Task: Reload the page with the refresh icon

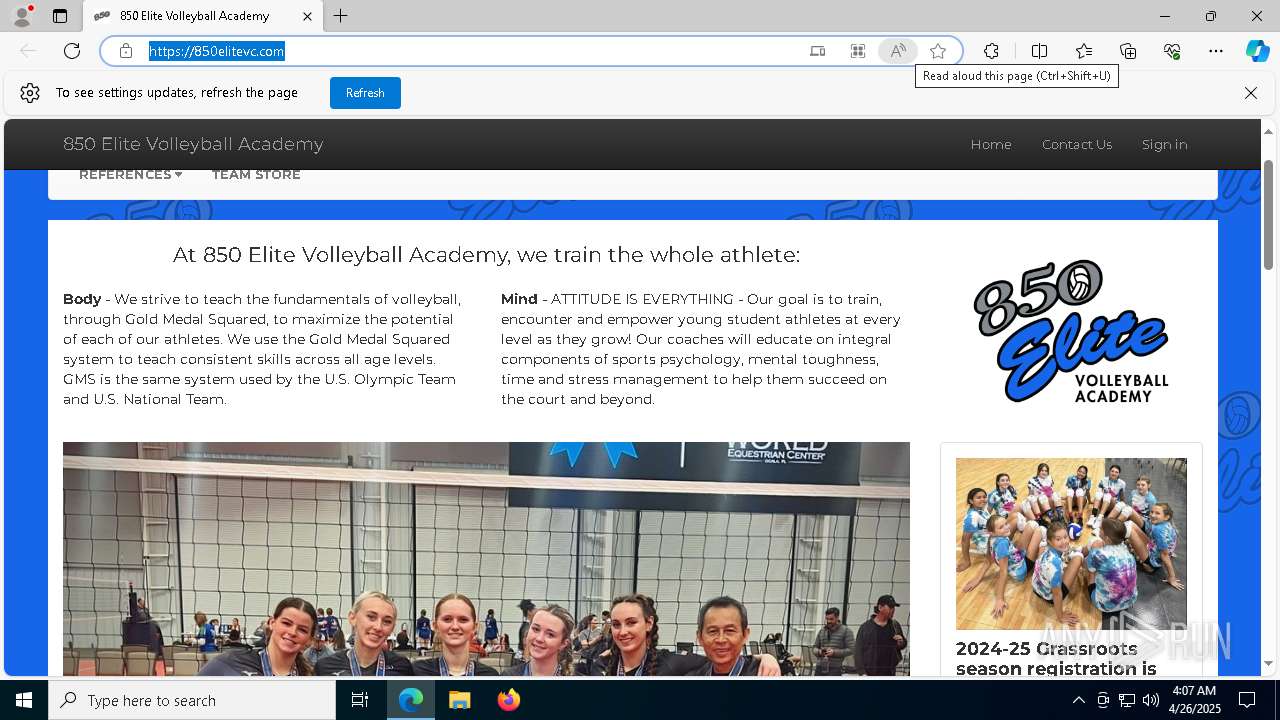Action: [x=72, y=51]
